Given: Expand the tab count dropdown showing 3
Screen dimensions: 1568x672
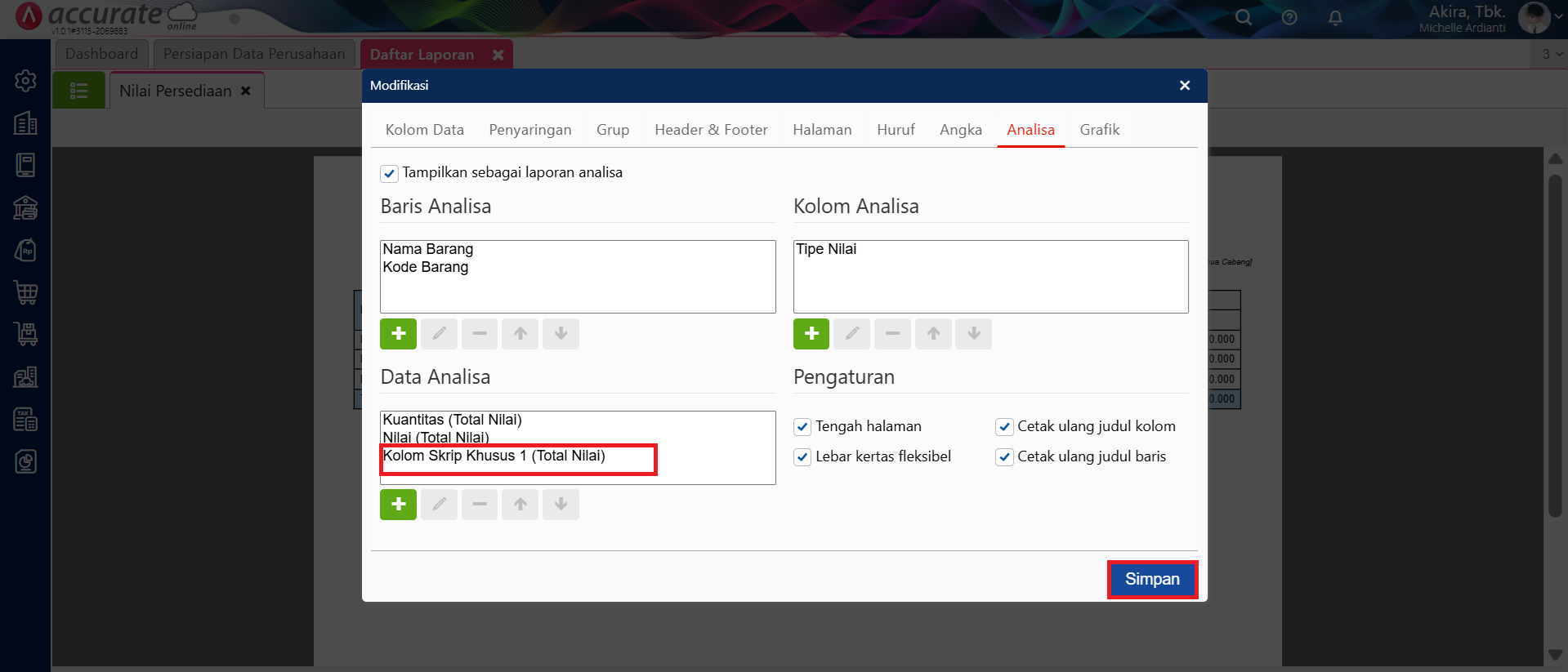Looking at the screenshot, I should pyautogui.click(x=1552, y=54).
